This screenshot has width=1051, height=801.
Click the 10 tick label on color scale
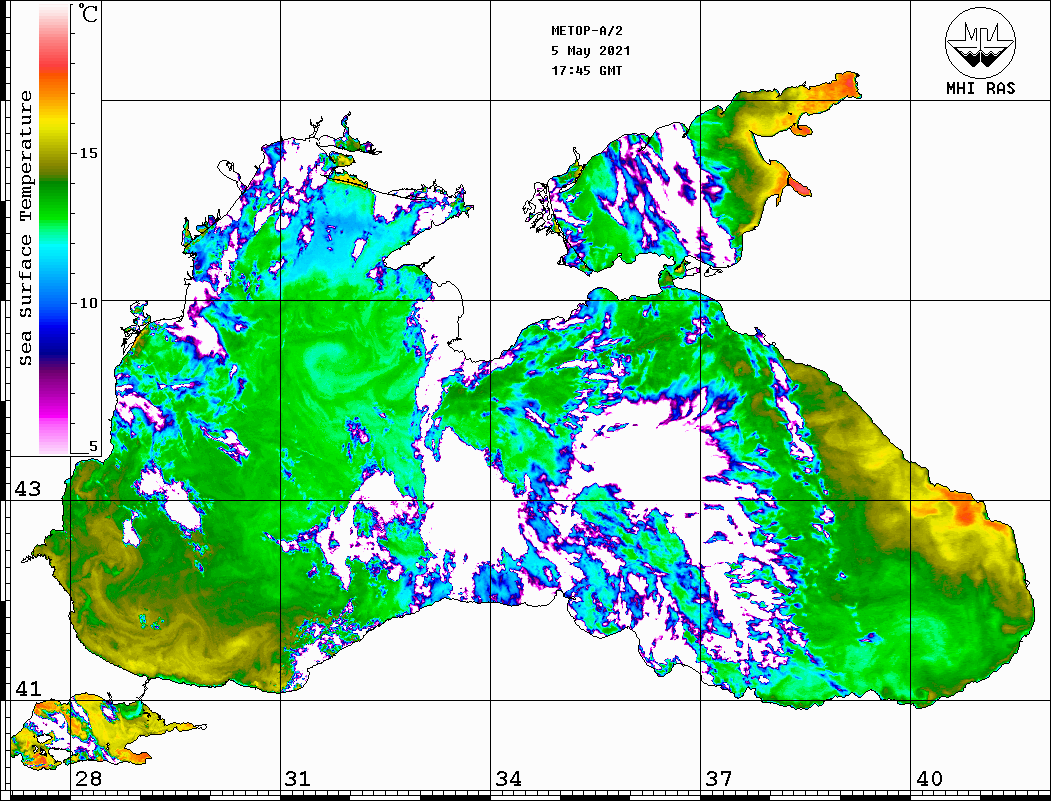coord(88,303)
